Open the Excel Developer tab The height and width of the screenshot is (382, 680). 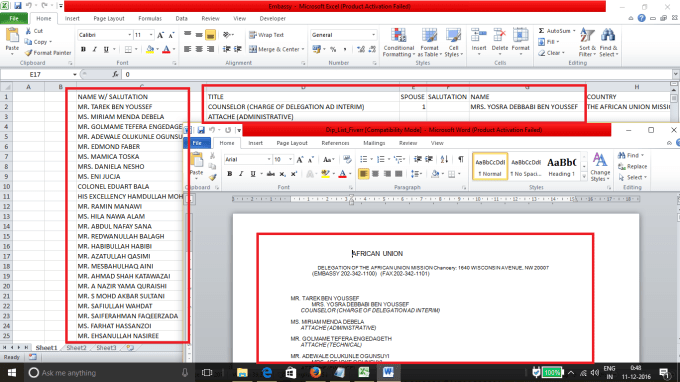point(272,19)
